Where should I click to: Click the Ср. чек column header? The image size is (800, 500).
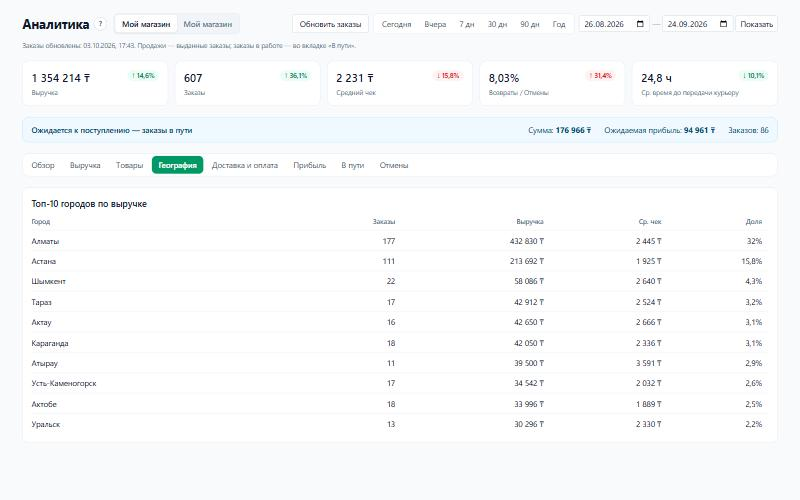(x=650, y=221)
